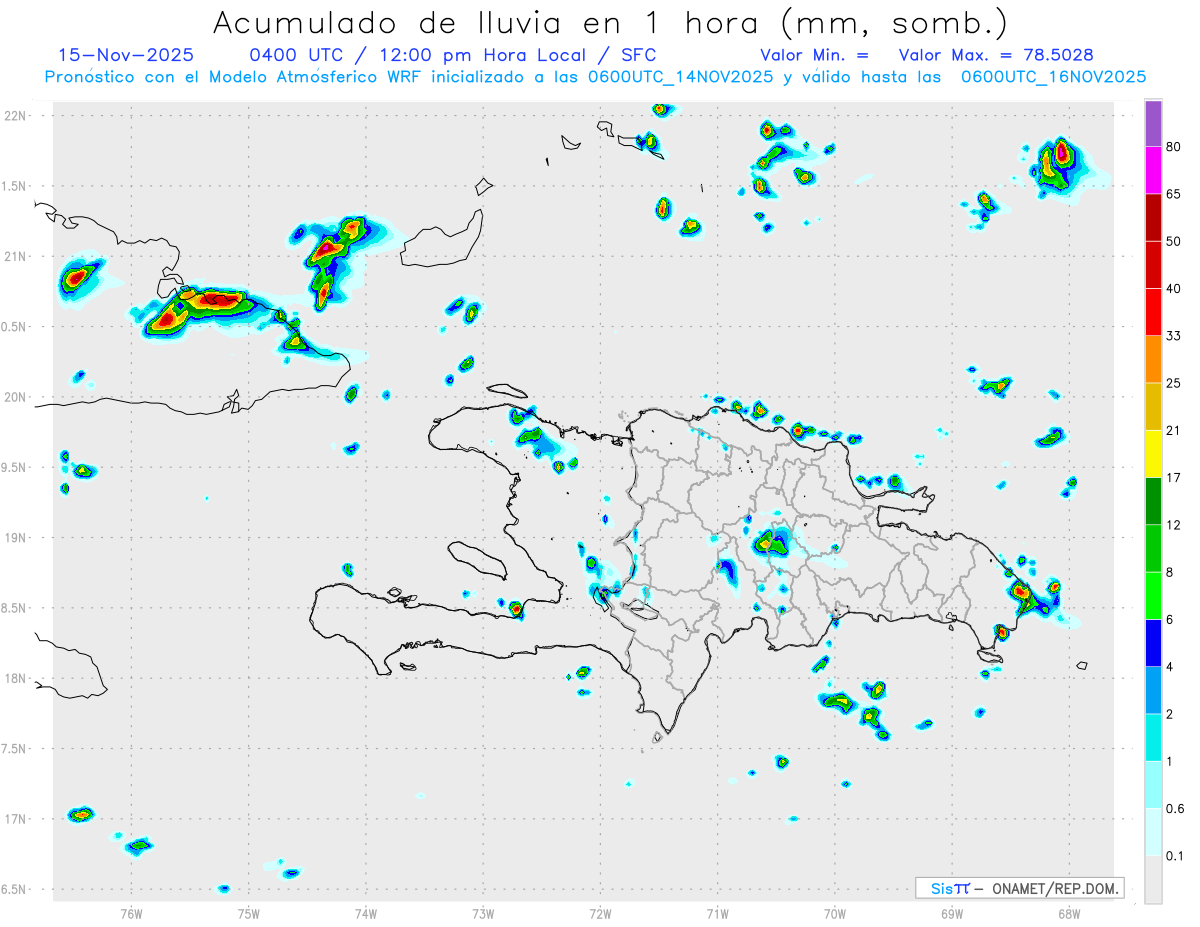Click the "71W" longitude label
Screen dimensions: 1200x927
pos(717,912)
